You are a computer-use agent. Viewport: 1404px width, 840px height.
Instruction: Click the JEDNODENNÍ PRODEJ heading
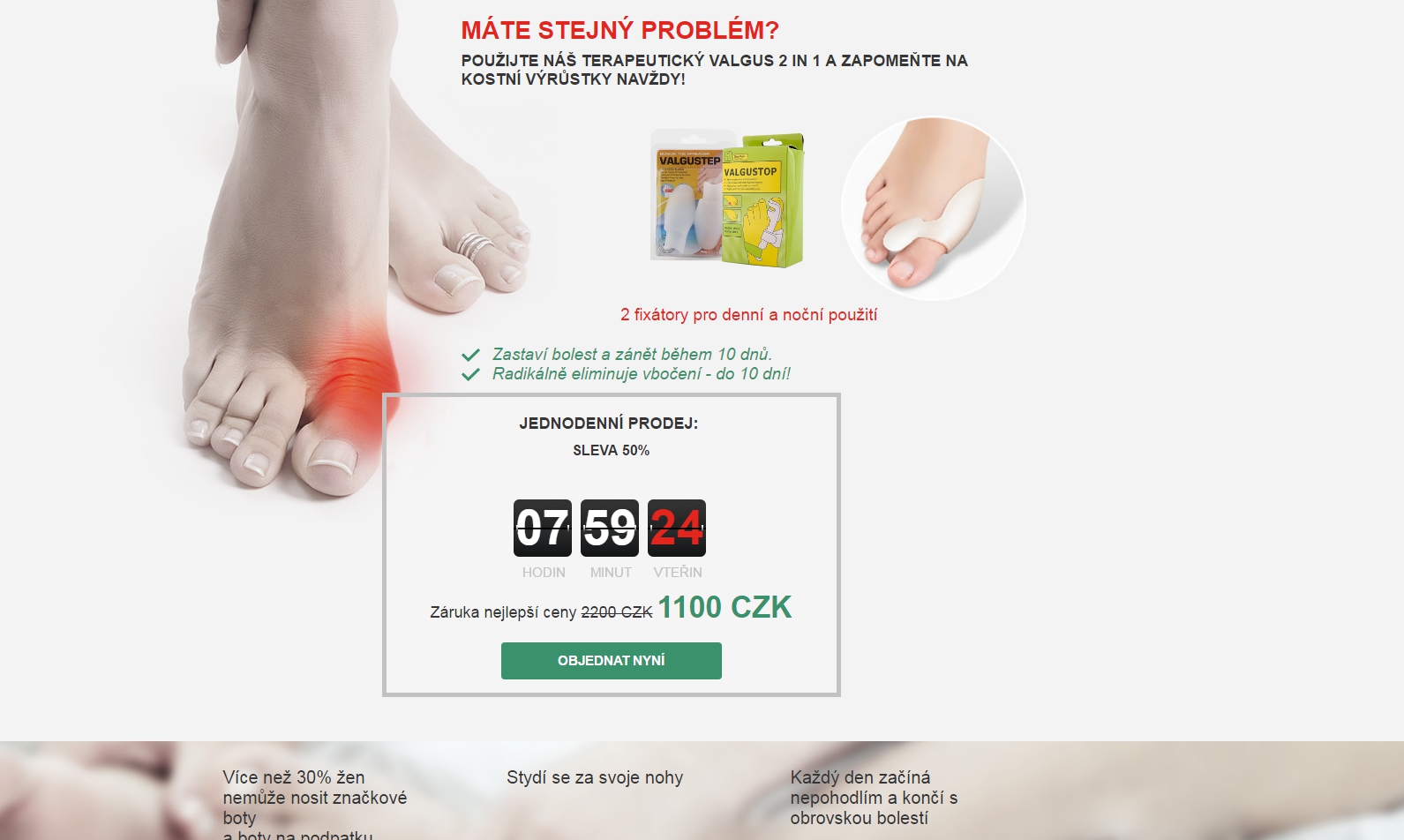click(x=609, y=424)
